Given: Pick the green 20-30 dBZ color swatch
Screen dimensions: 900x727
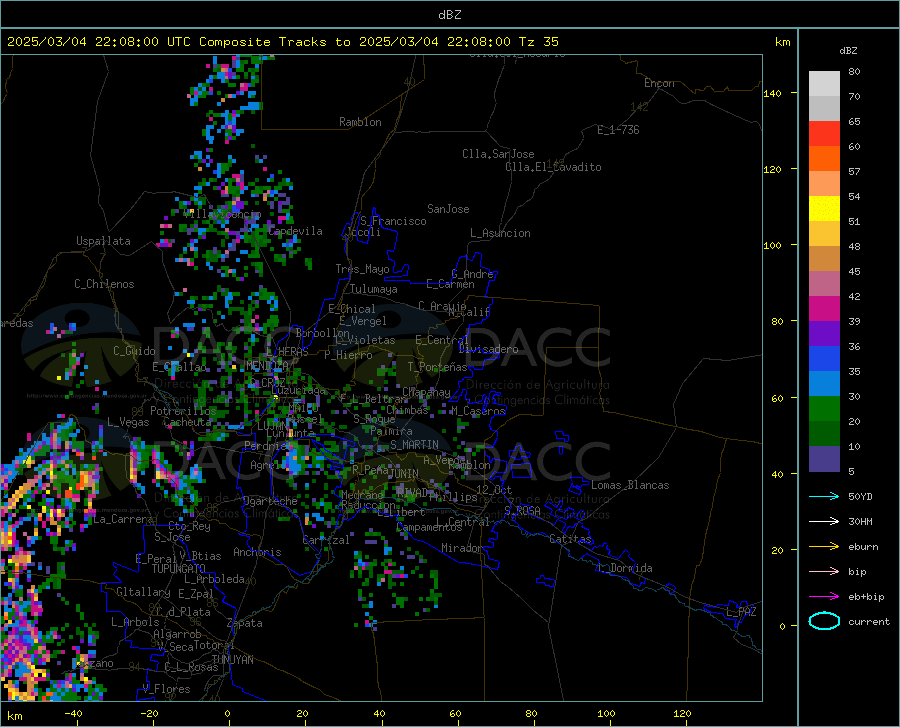Looking at the screenshot, I should pos(824,409).
